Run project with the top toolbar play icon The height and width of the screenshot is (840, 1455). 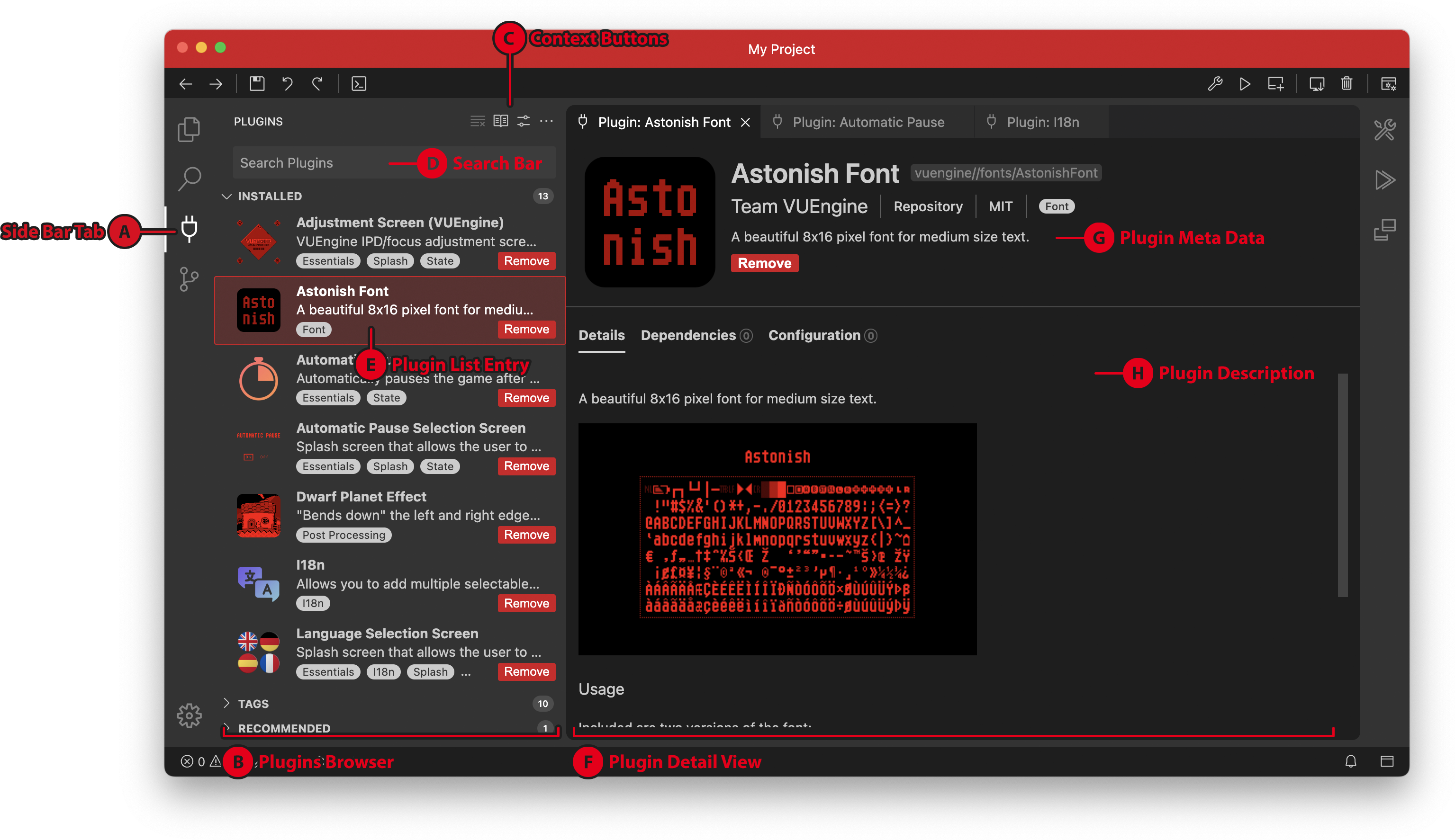[1244, 84]
